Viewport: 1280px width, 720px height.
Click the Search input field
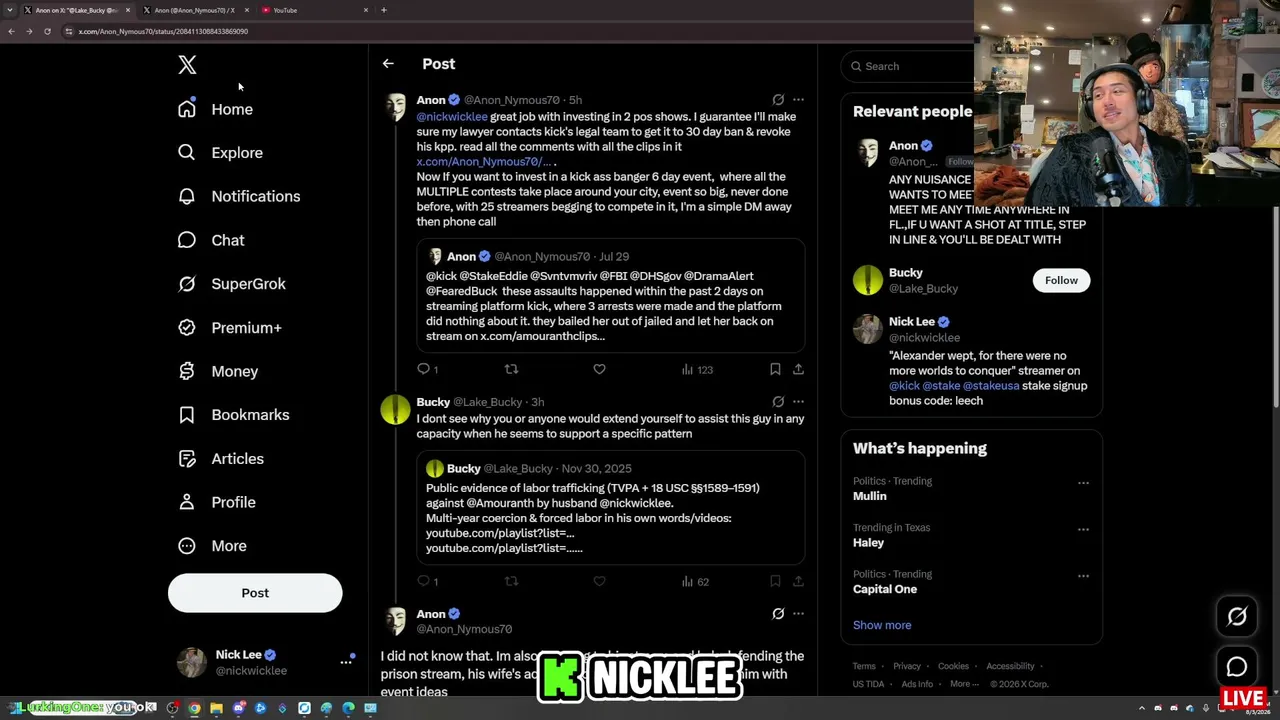(x=908, y=66)
